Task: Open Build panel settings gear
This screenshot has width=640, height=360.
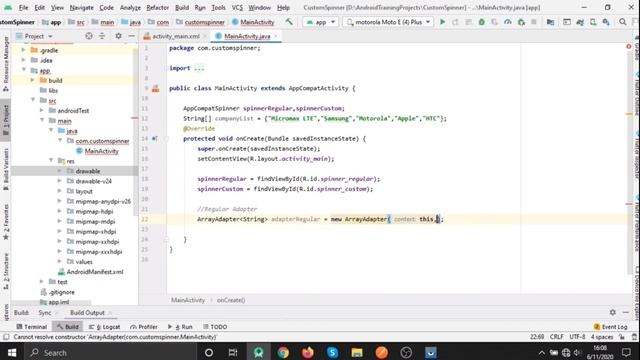Action: (x=613, y=312)
